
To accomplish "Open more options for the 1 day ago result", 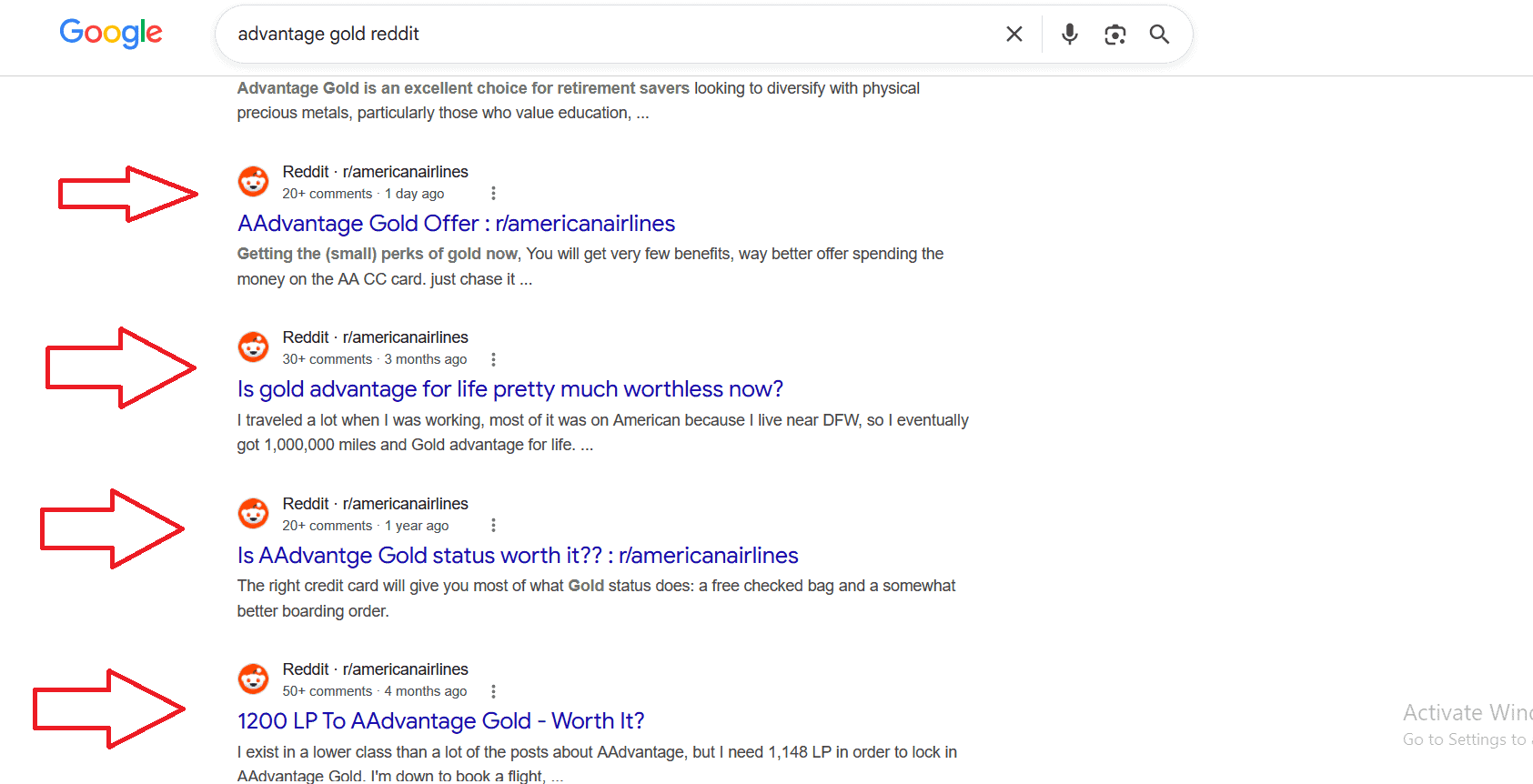I will pyautogui.click(x=493, y=194).
